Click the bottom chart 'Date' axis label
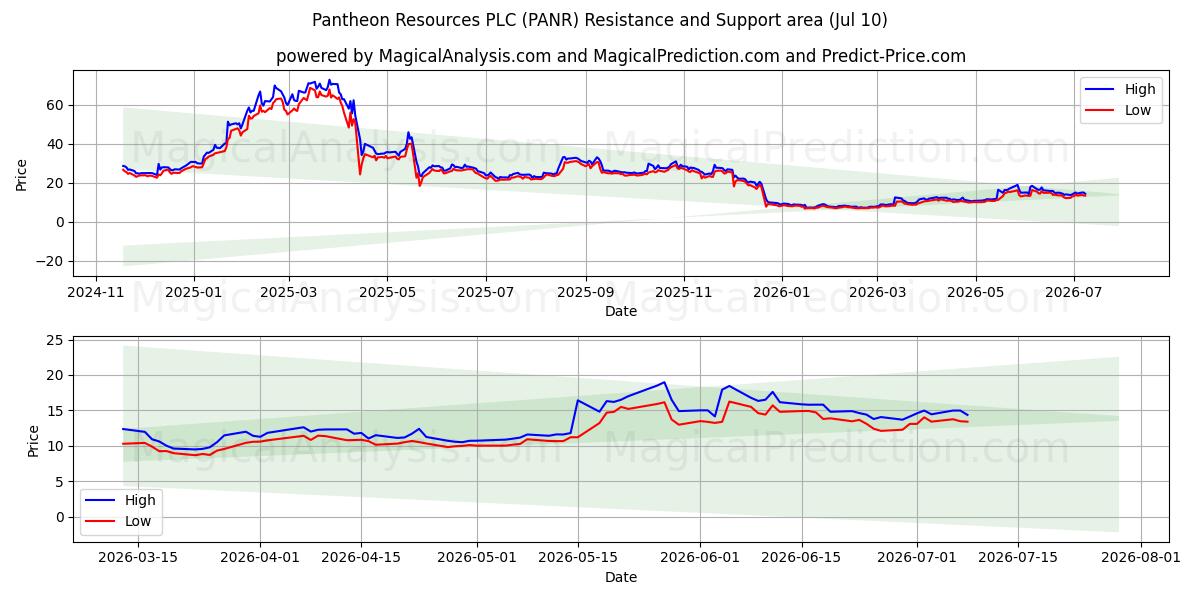 point(621,577)
